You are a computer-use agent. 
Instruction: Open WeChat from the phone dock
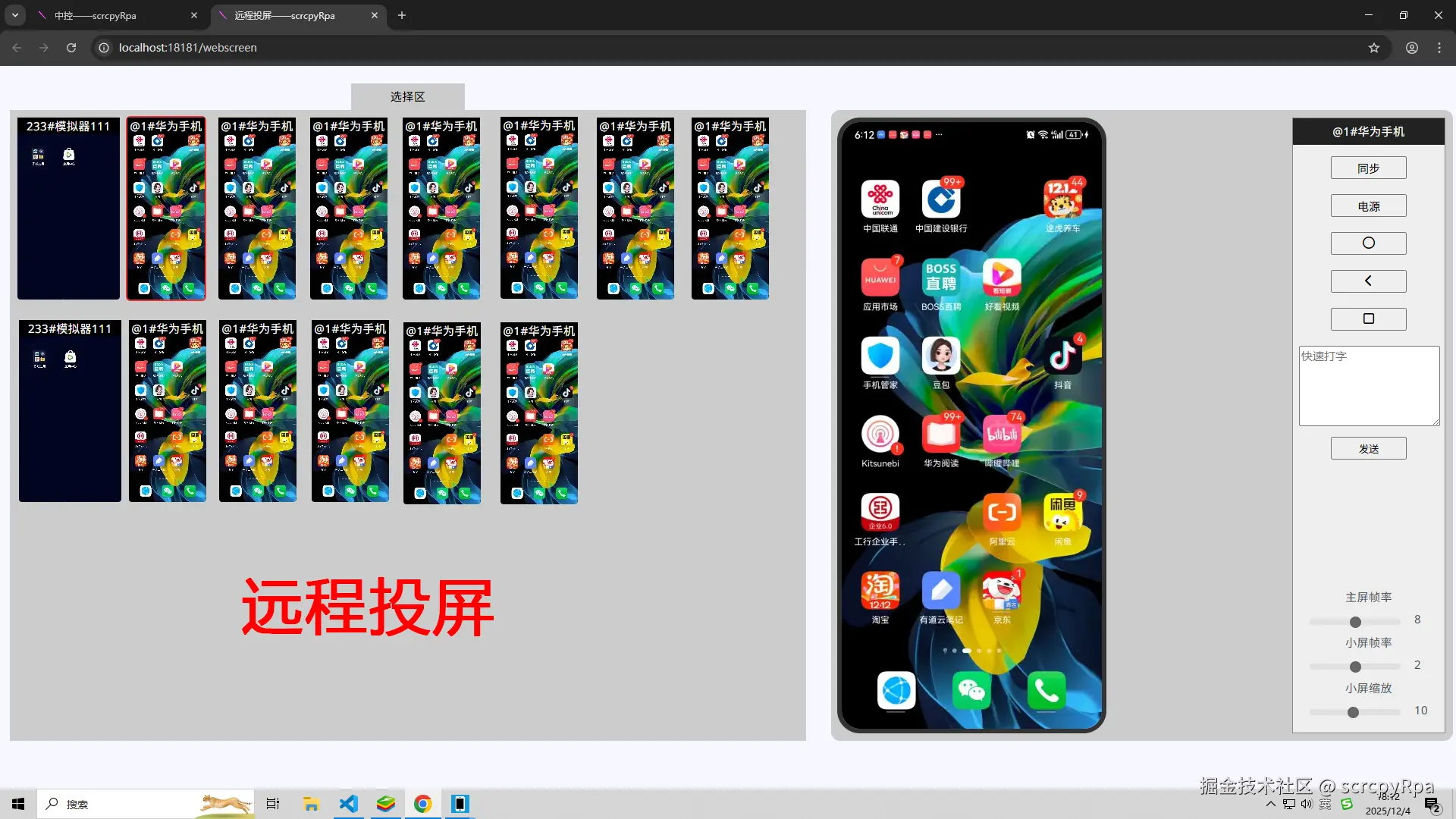[x=971, y=691]
